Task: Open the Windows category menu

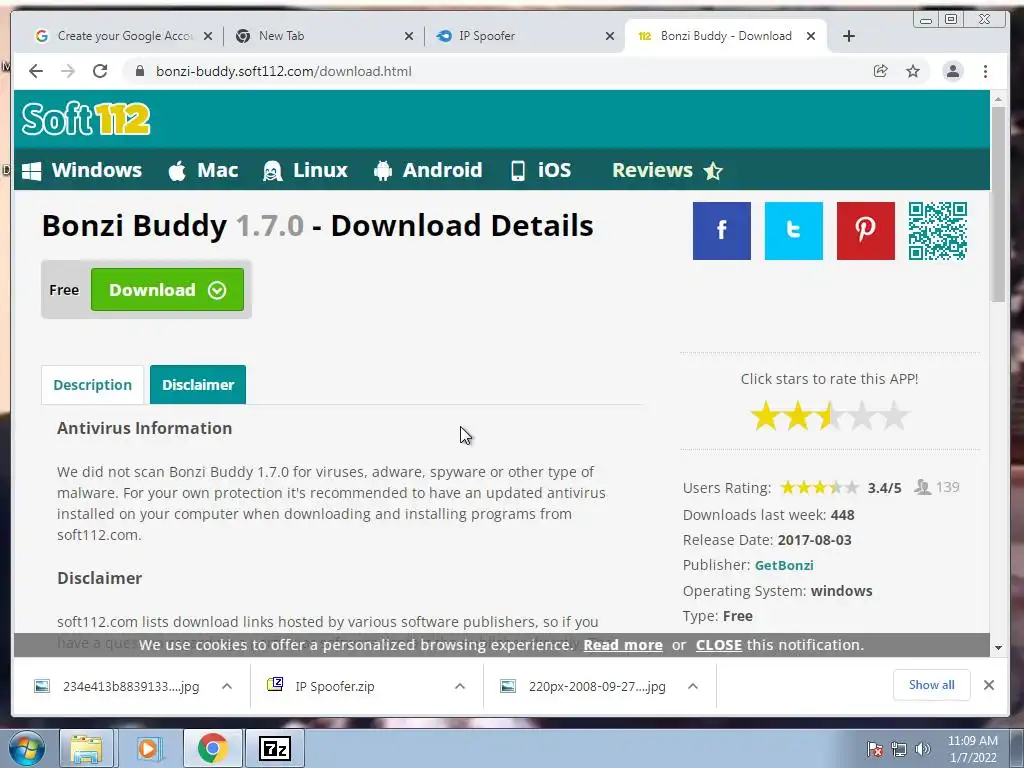Action: 82,170
